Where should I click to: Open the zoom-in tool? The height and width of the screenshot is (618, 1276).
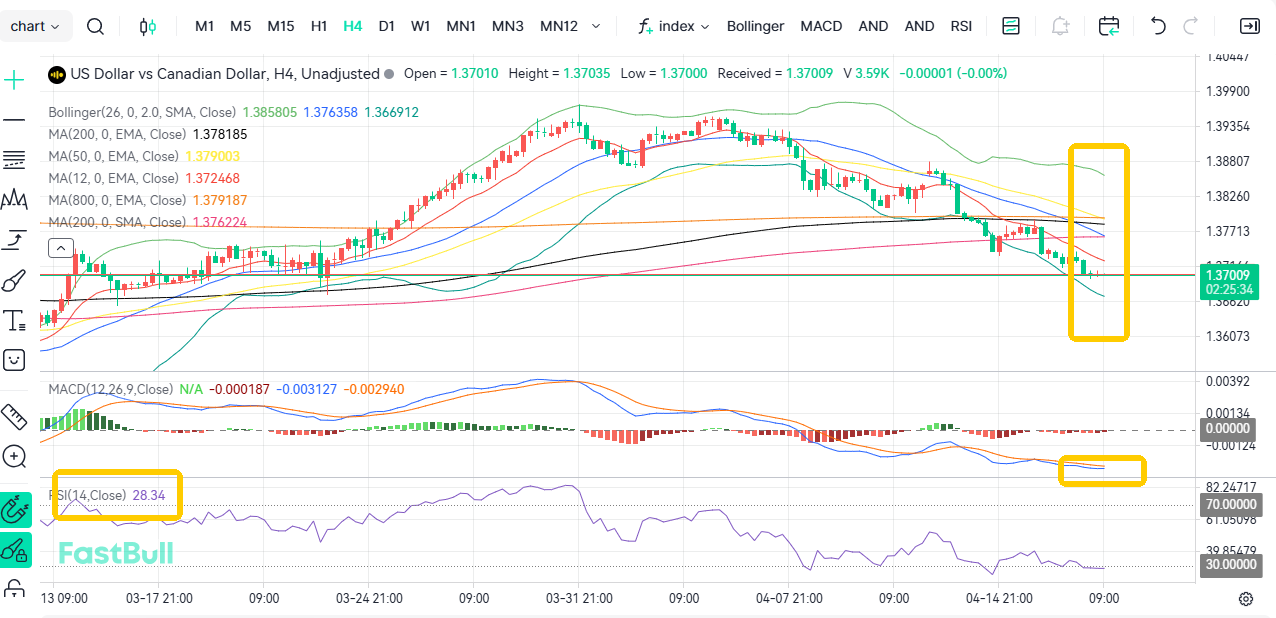pyautogui.click(x=14, y=457)
